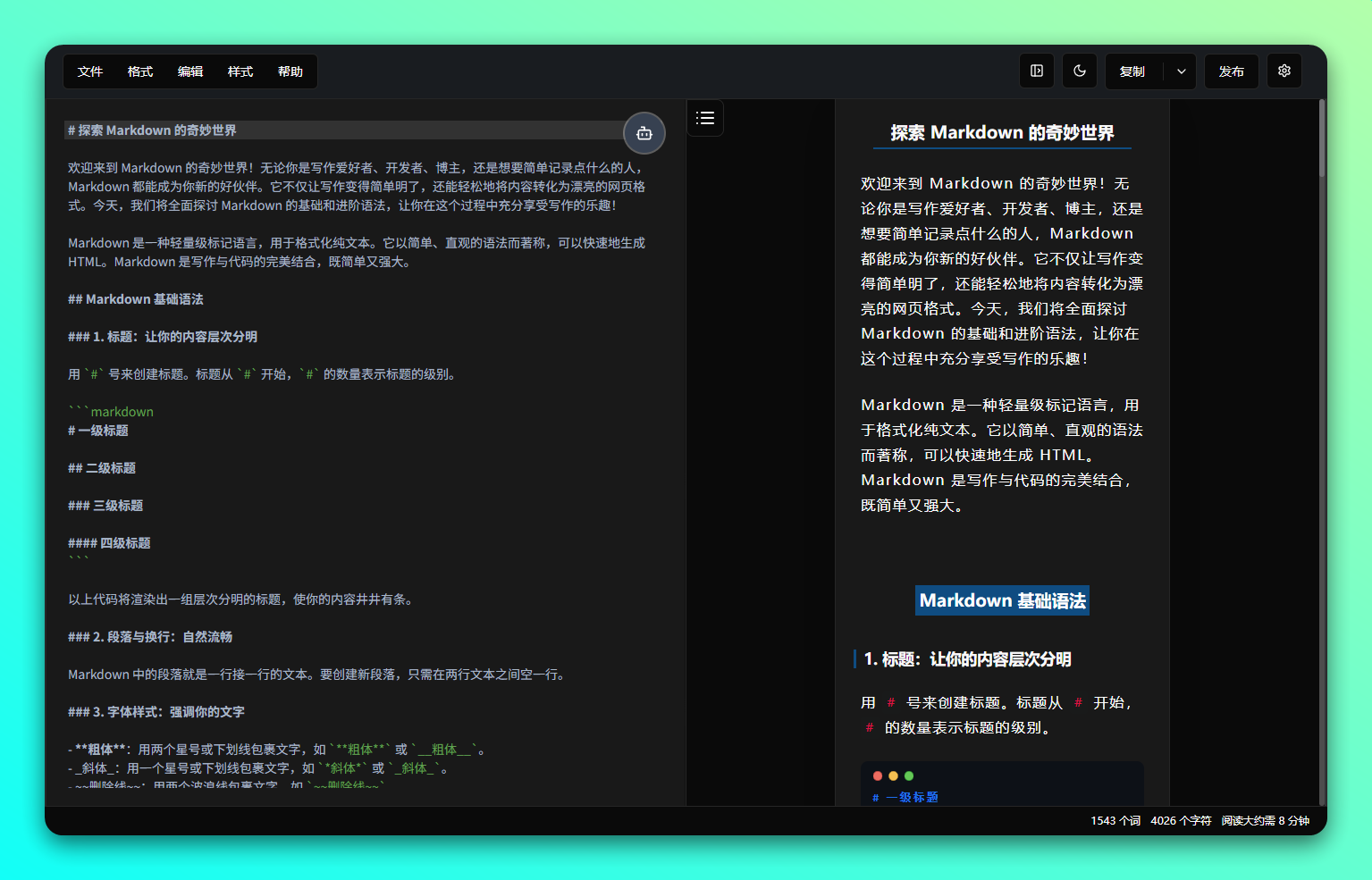
Task: Click the editor line starting '- **粗体**'
Action: pos(277,750)
